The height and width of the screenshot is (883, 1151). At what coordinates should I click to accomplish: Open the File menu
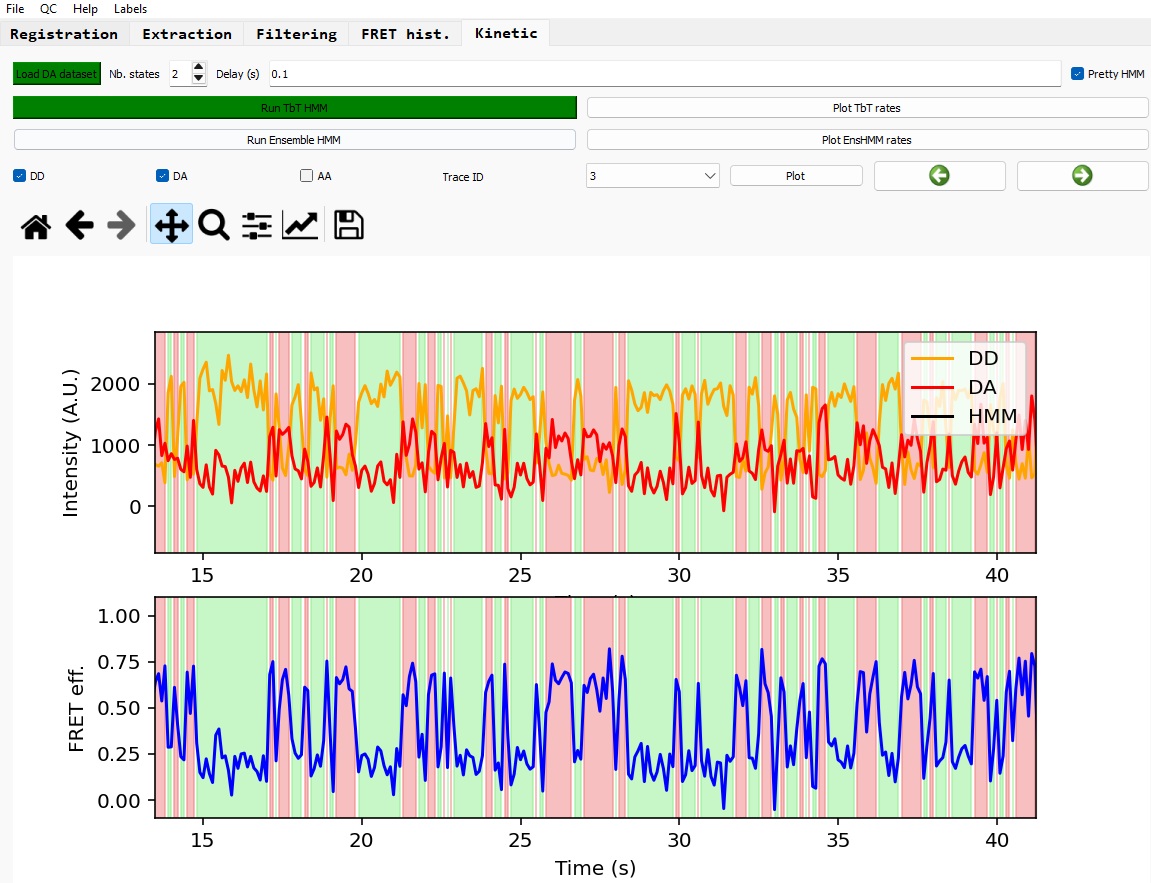pyautogui.click(x=15, y=9)
